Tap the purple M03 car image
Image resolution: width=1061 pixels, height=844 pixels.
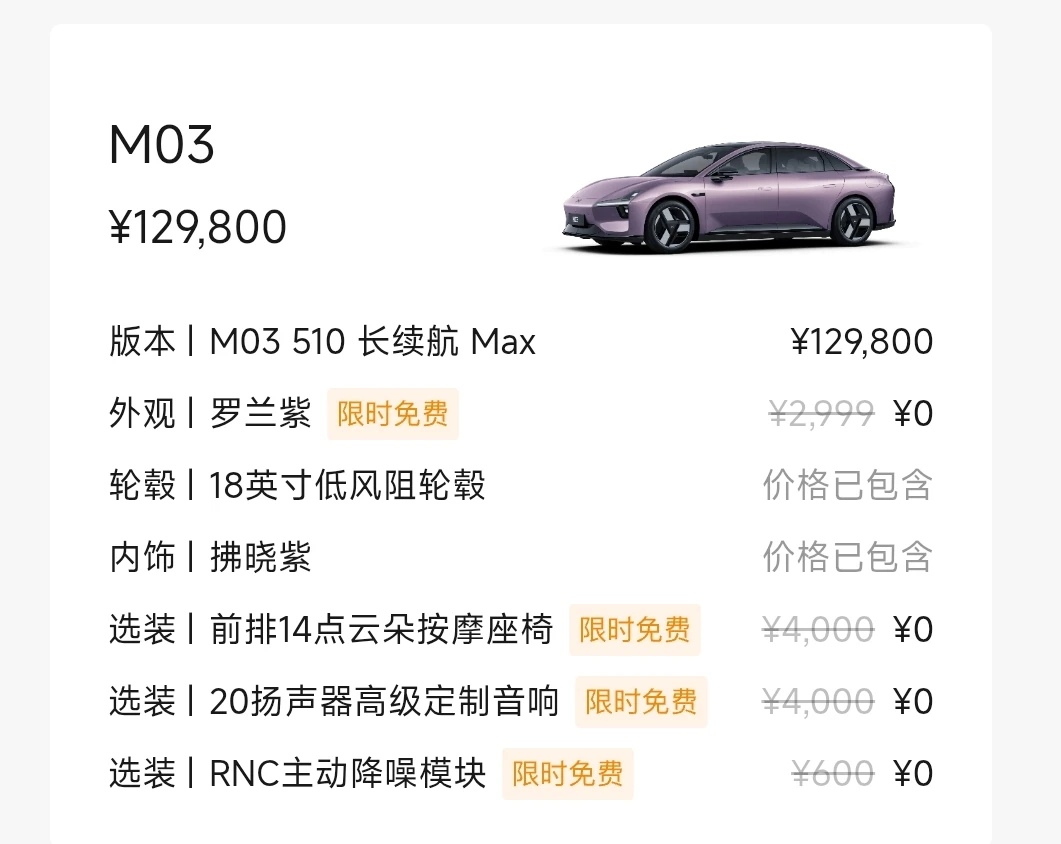(x=729, y=197)
